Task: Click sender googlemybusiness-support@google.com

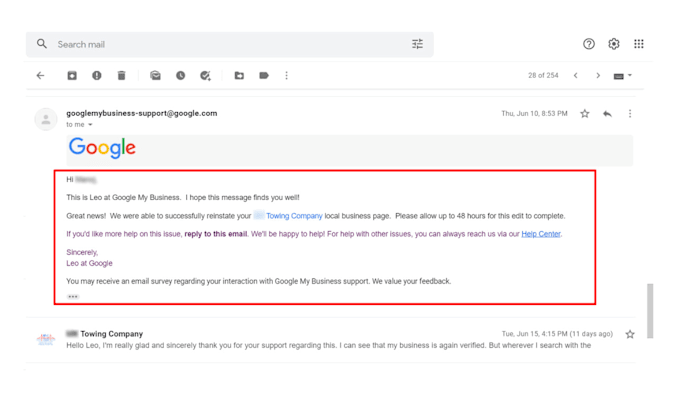Action: tap(142, 113)
